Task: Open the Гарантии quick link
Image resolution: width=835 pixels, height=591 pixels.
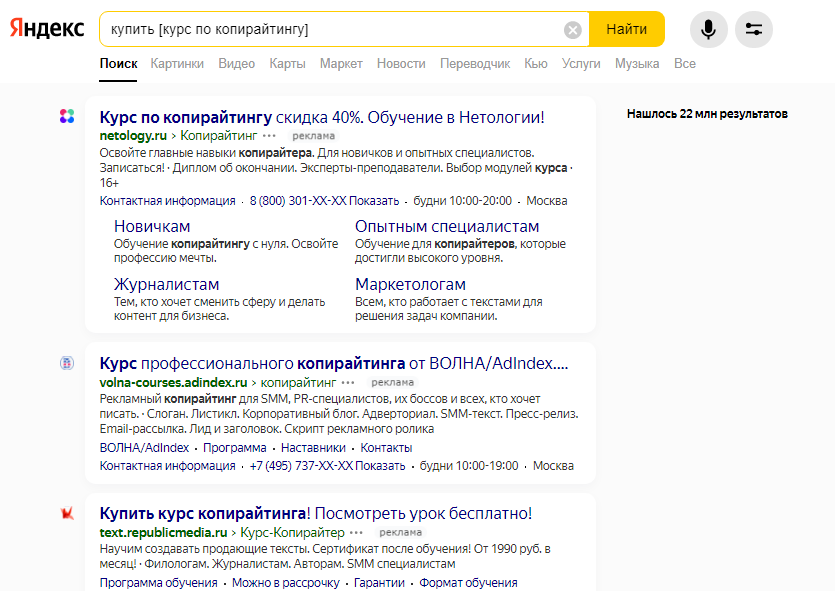Action: click(379, 583)
